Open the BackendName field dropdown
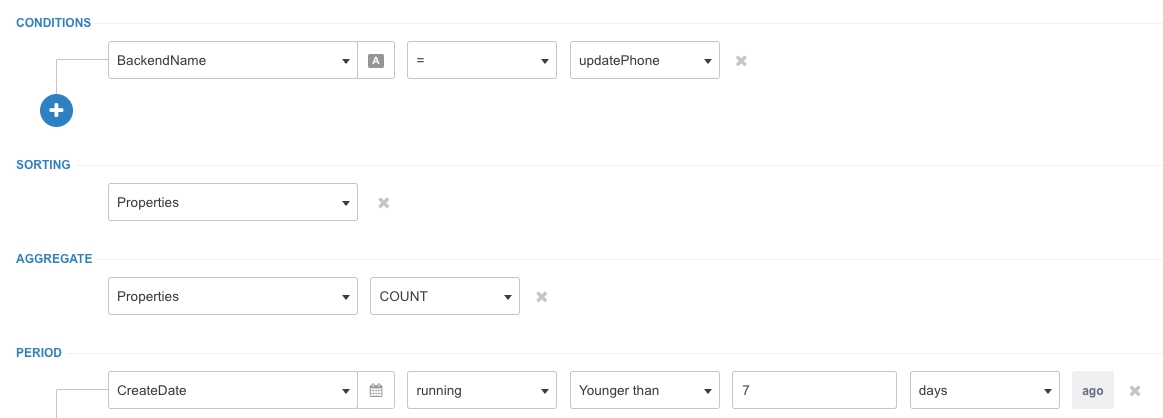The height and width of the screenshot is (418, 1163). tap(232, 60)
